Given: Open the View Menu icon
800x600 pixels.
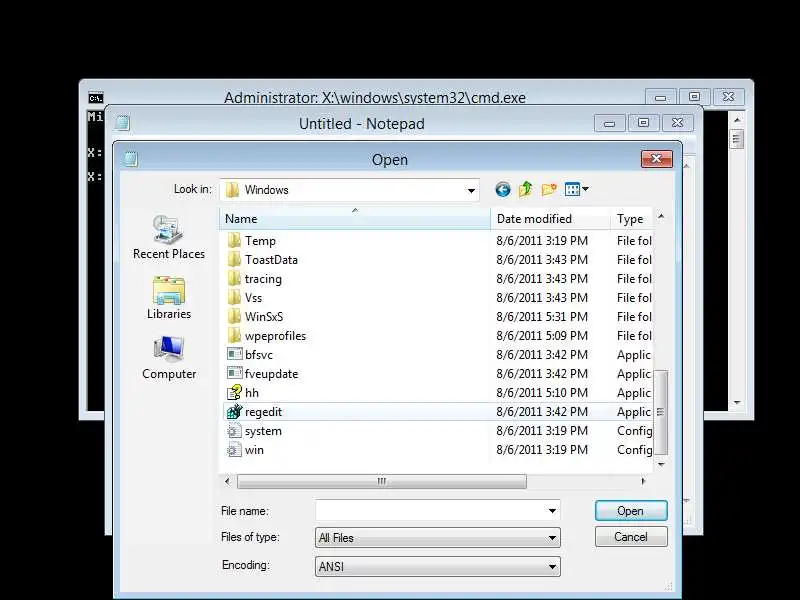Looking at the screenshot, I should tap(572, 189).
